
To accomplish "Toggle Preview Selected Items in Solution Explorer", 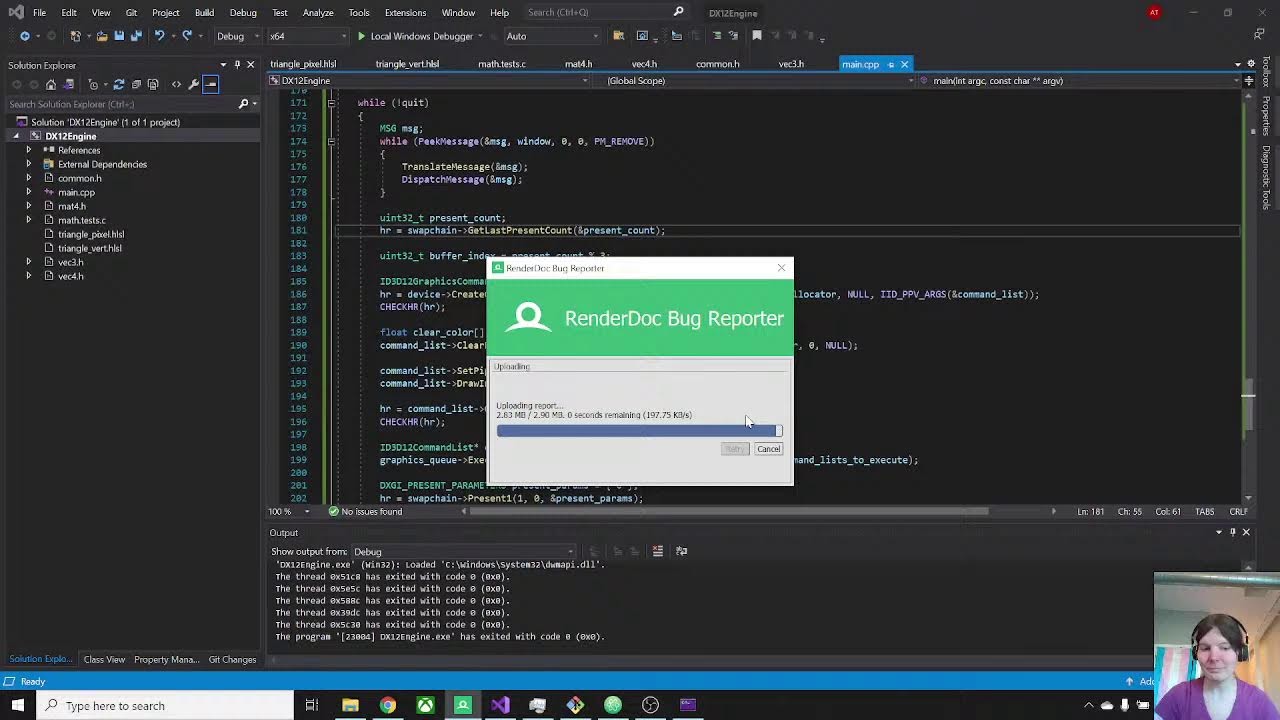I will pos(210,84).
